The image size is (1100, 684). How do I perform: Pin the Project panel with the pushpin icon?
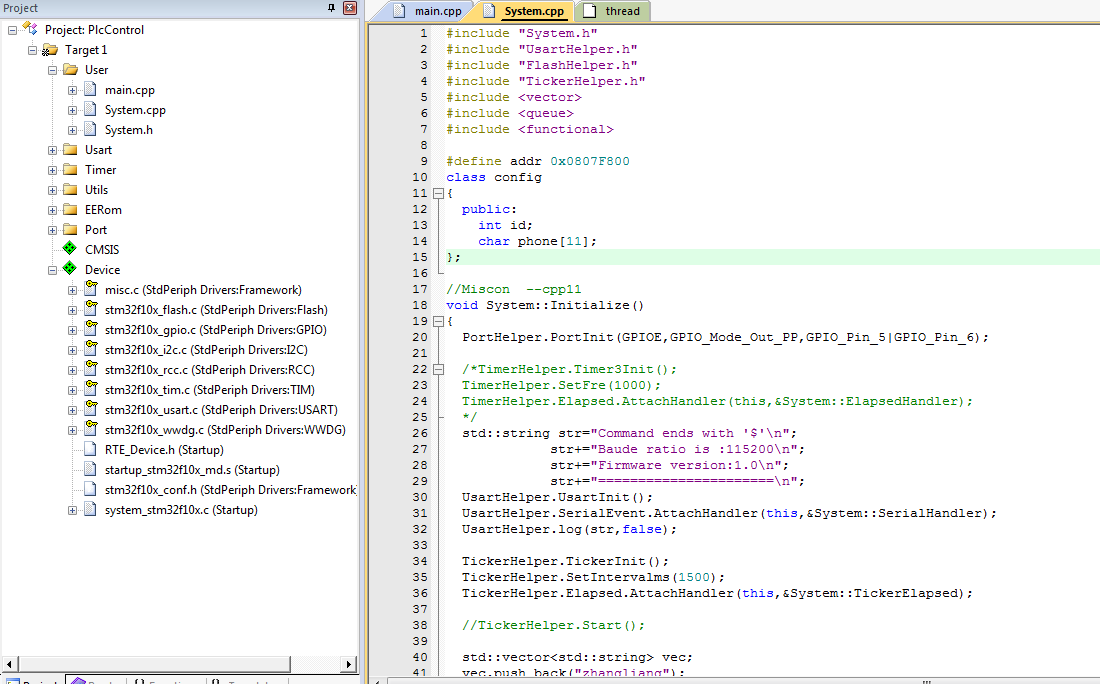click(332, 8)
